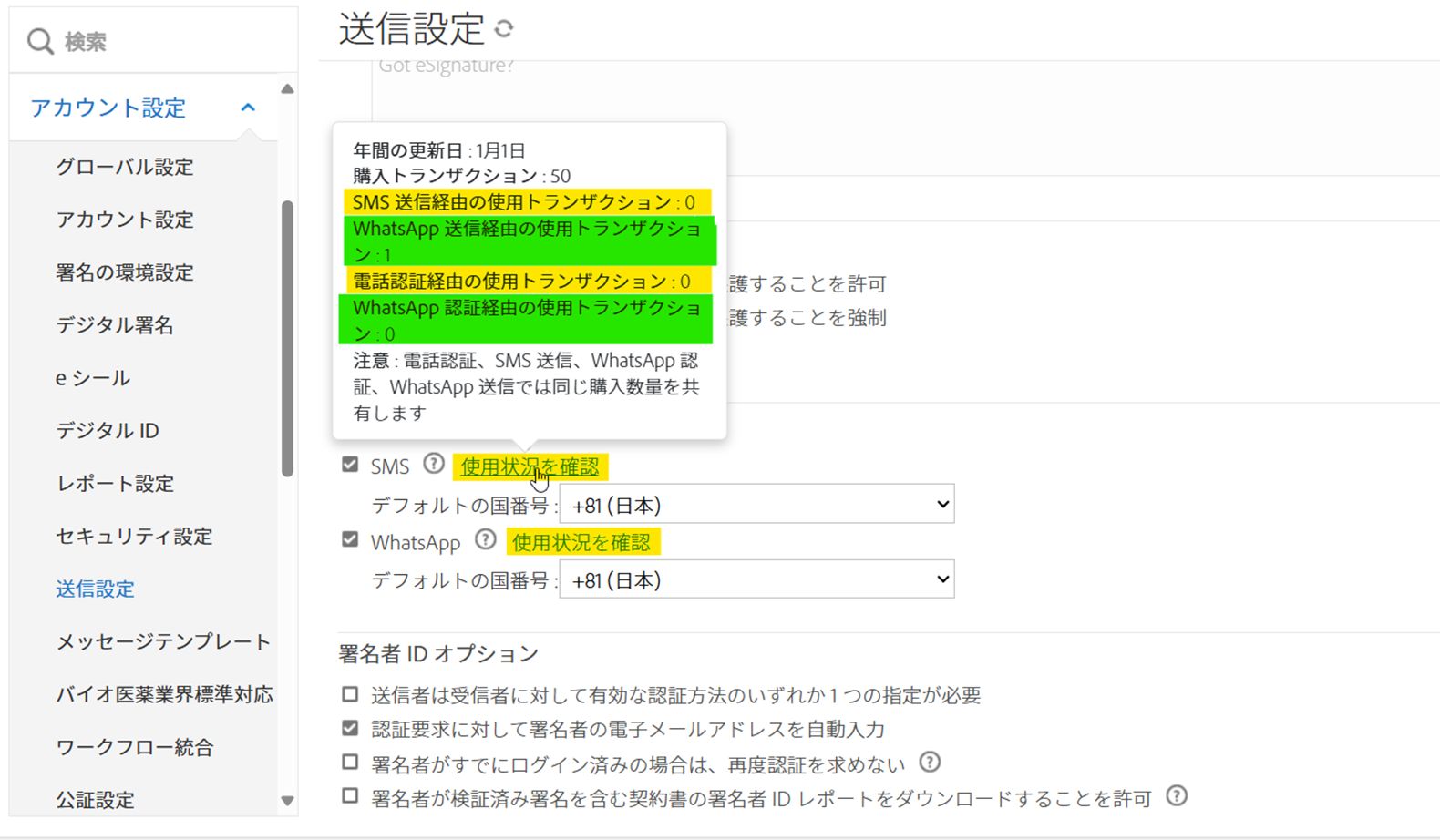Open 署名の環境設定 in sidebar

pos(125,272)
